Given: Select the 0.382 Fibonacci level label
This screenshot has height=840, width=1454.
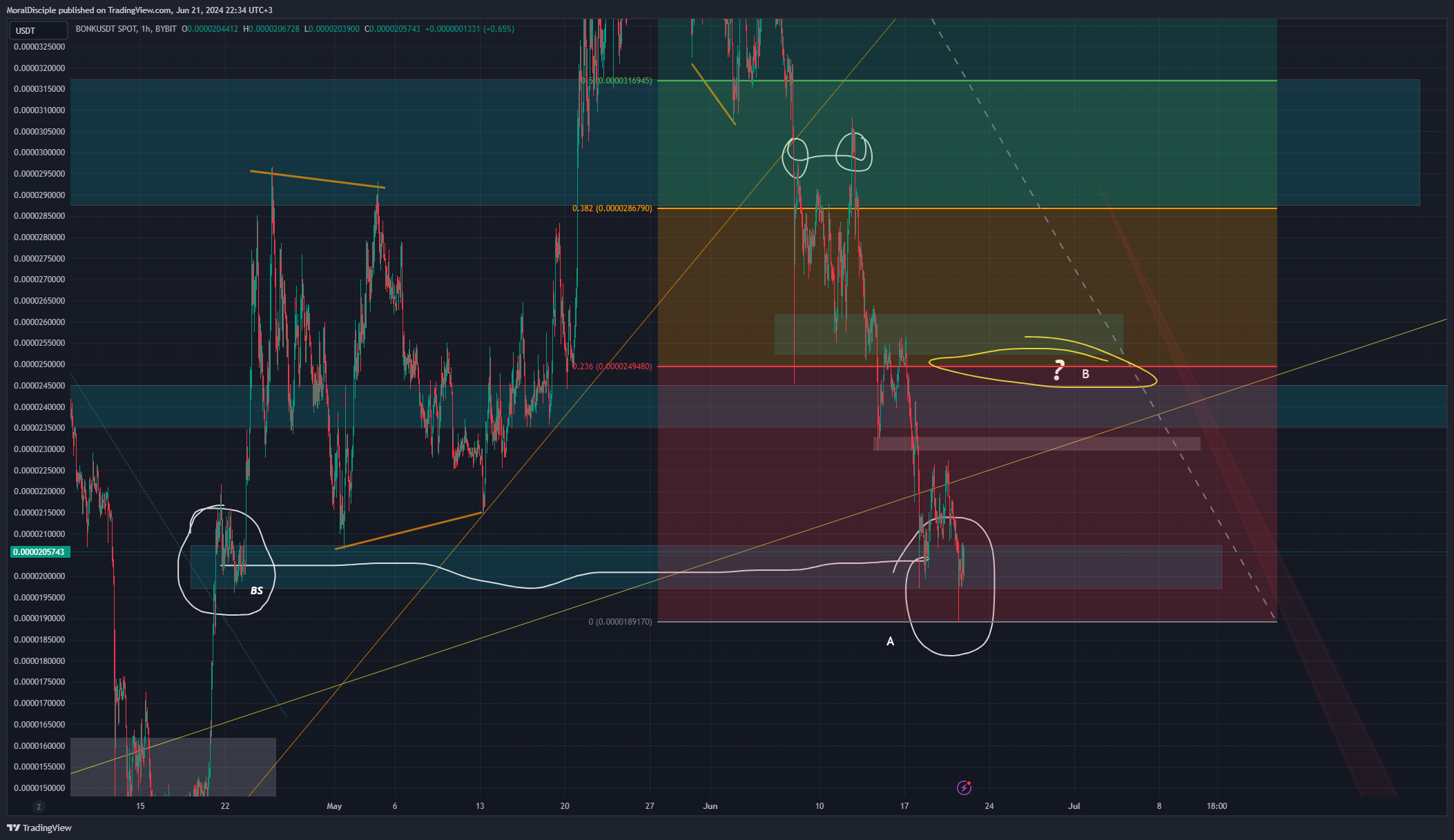Looking at the screenshot, I should pyautogui.click(x=612, y=208).
